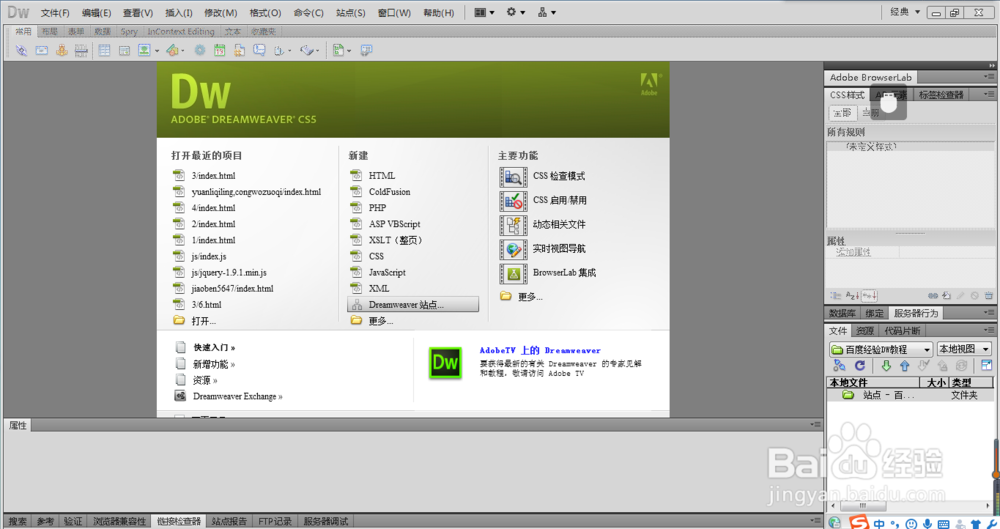Toggle Show Category View in CSS panel
The image size is (1000, 529).
(x=835, y=295)
